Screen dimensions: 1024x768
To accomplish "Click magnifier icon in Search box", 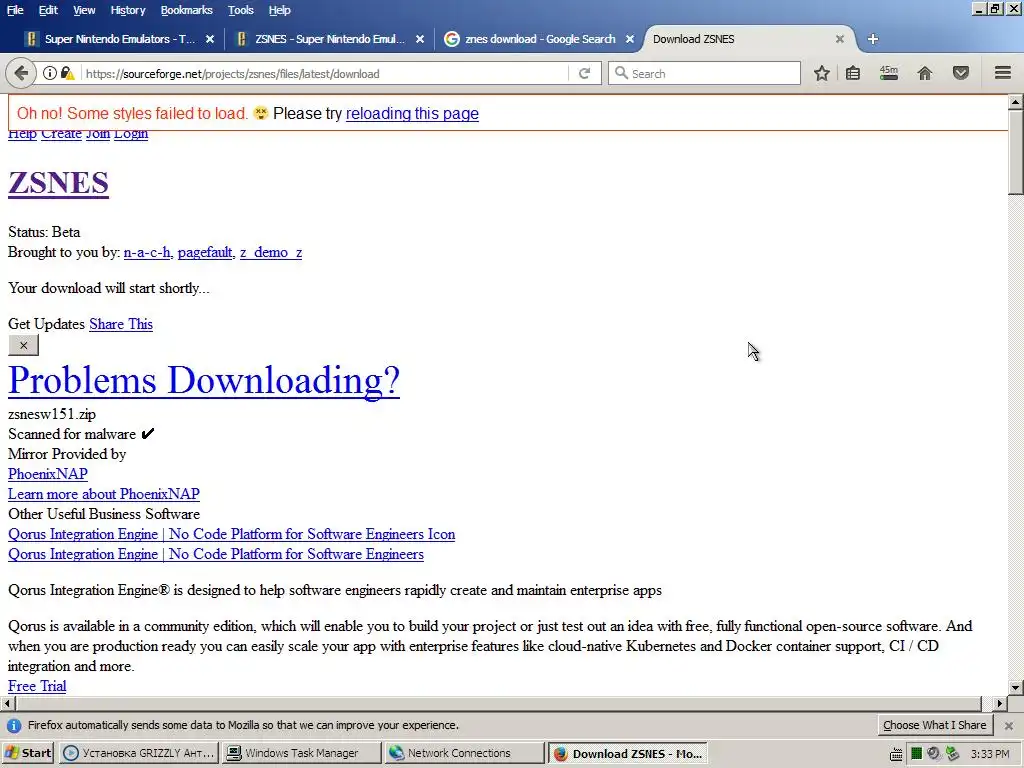I will click(621, 73).
